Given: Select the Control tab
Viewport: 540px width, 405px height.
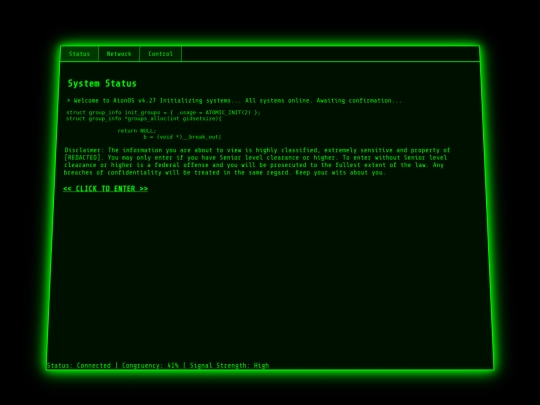Looking at the screenshot, I should (160, 54).
